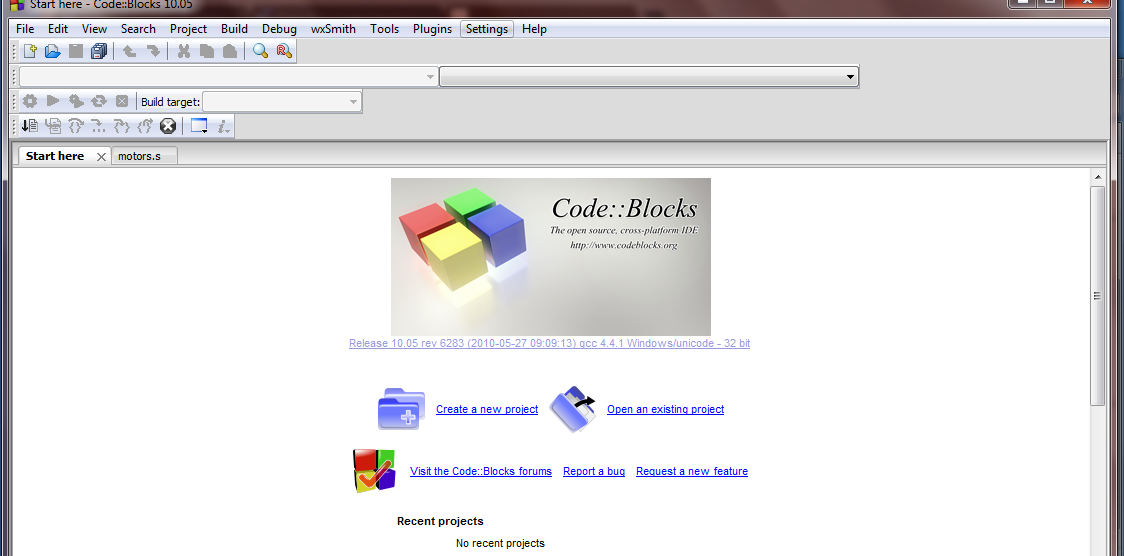The width and height of the screenshot is (1124, 556).
Task: Open the Debug menu
Action: pyautogui.click(x=280, y=29)
